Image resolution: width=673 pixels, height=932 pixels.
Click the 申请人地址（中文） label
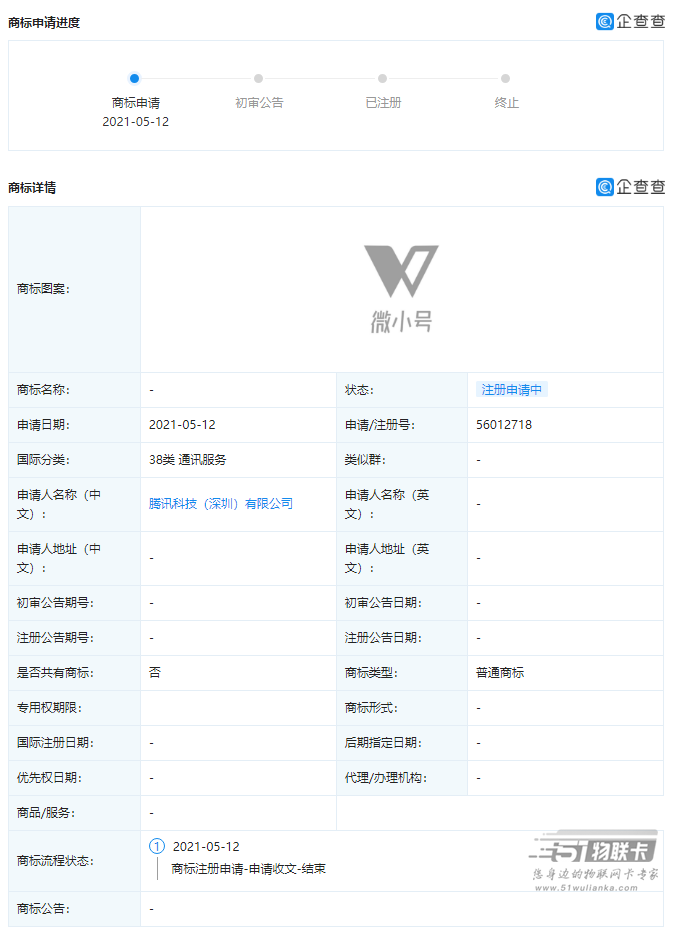tap(59, 558)
